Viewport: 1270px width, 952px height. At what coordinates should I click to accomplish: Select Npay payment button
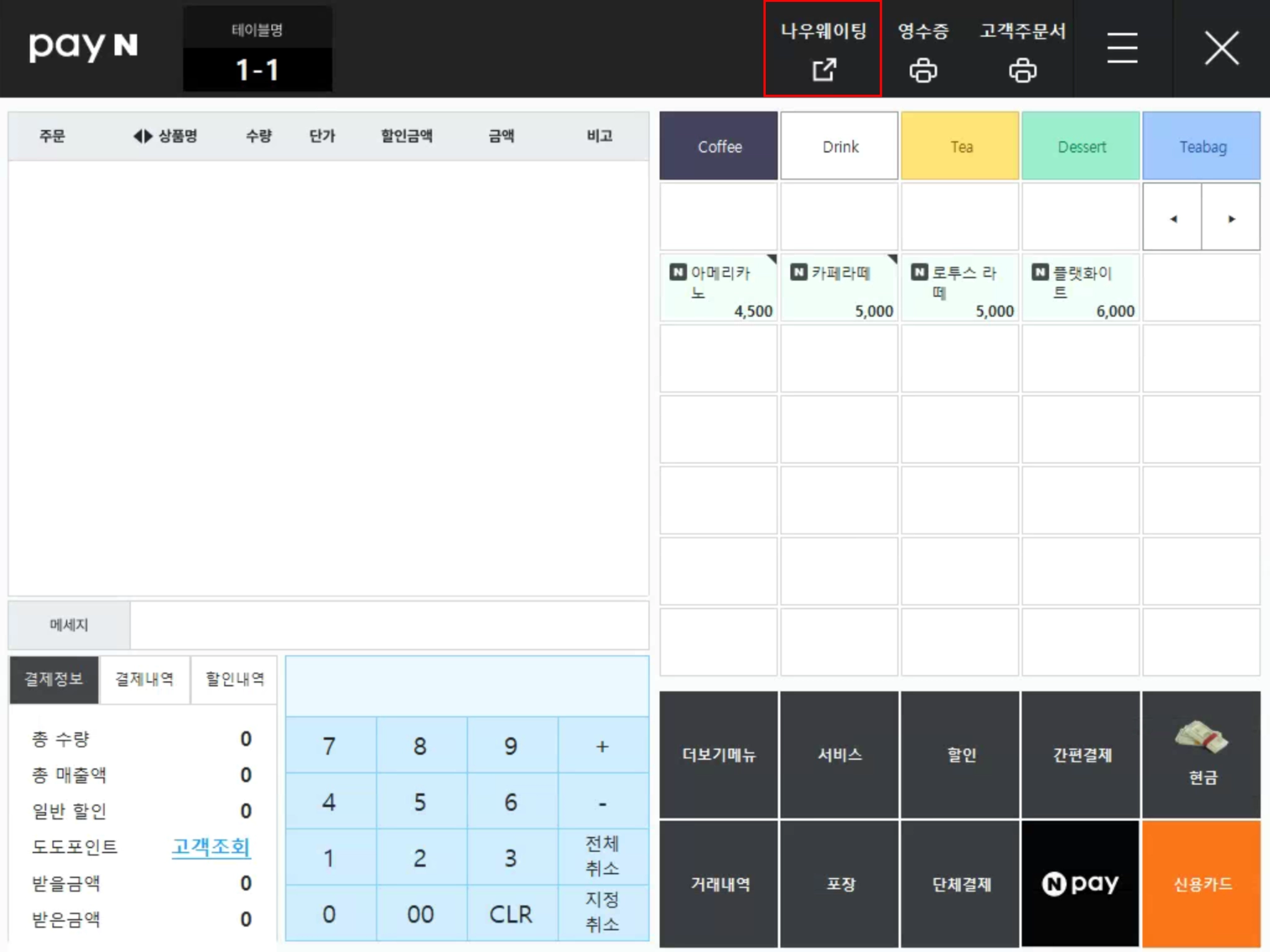point(1080,883)
